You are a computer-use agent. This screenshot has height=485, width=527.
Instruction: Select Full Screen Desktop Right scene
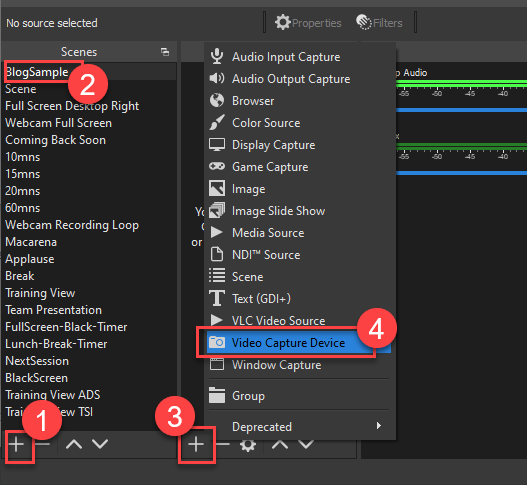point(89,106)
